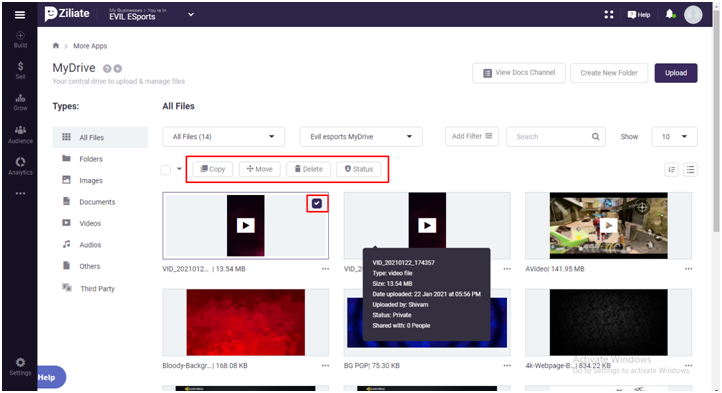Open the floating Help bubble

(x=52, y=377)
